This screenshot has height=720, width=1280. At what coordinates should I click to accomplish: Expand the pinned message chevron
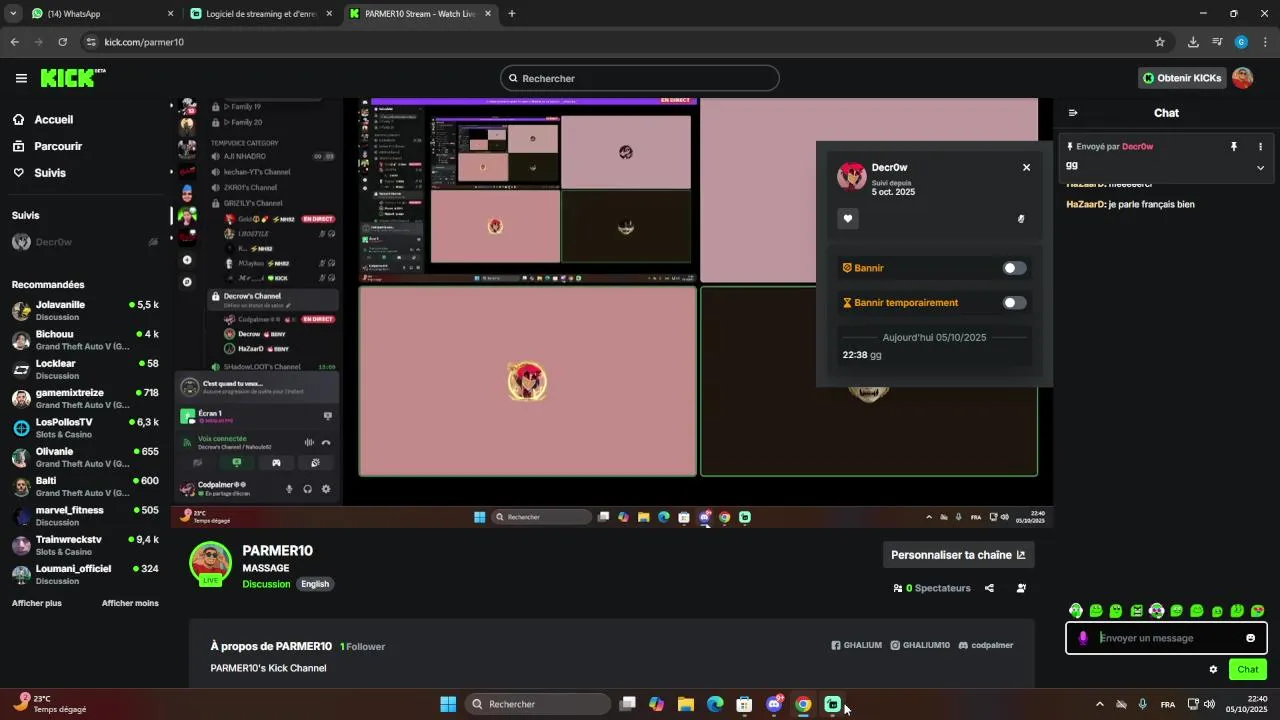[1260, 168]
